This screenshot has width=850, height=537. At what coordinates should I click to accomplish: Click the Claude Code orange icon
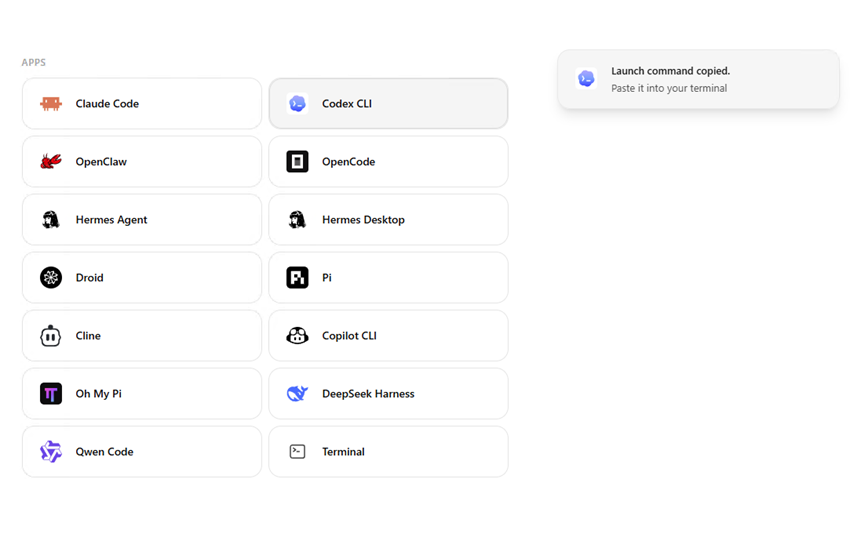[51, 103]
